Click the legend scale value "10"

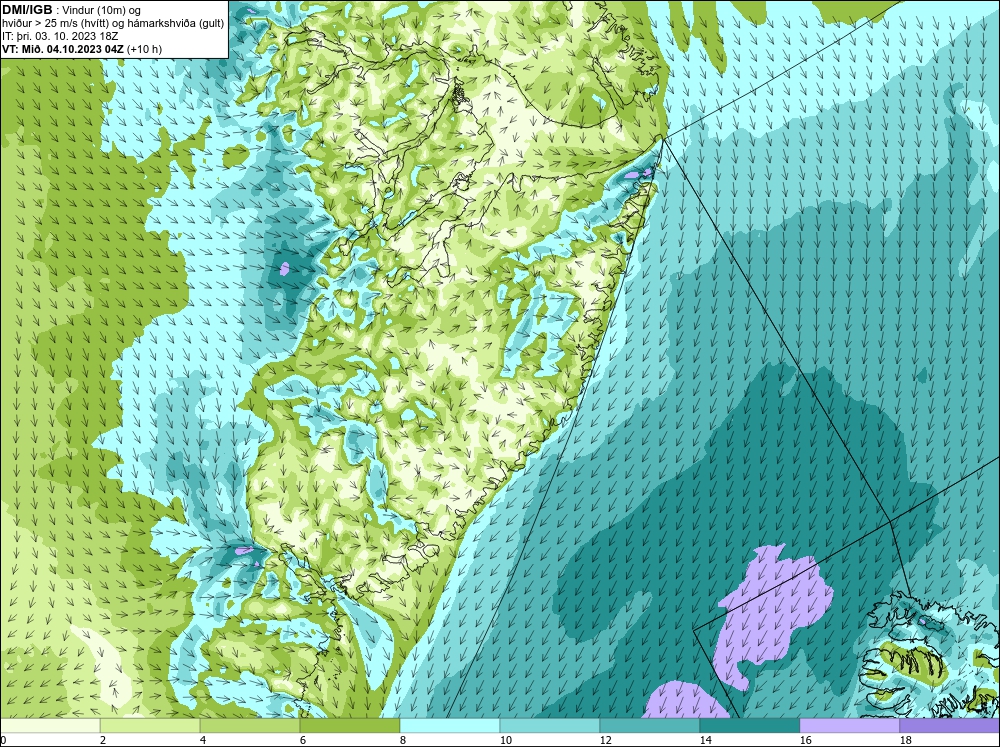[505, 740]
